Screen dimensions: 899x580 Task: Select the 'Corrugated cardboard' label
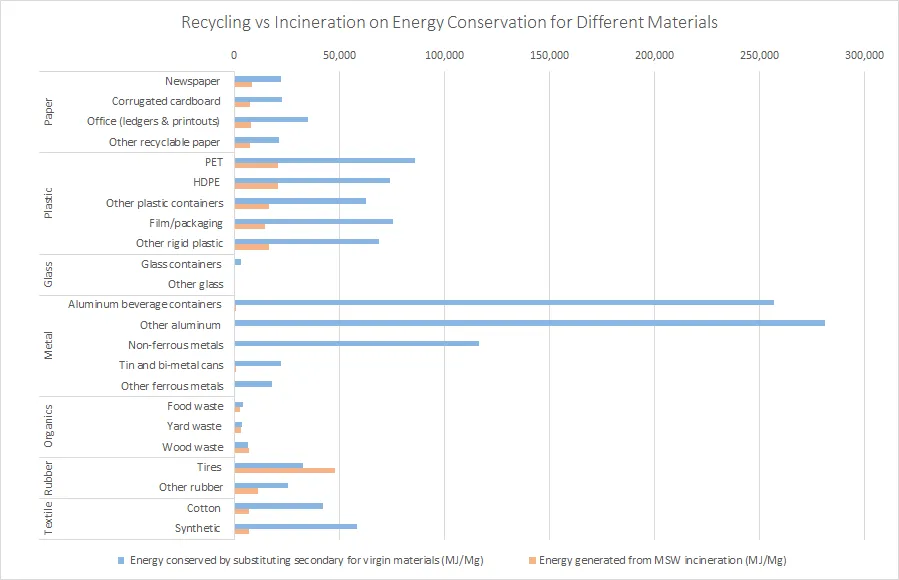(x=166, y=101)
